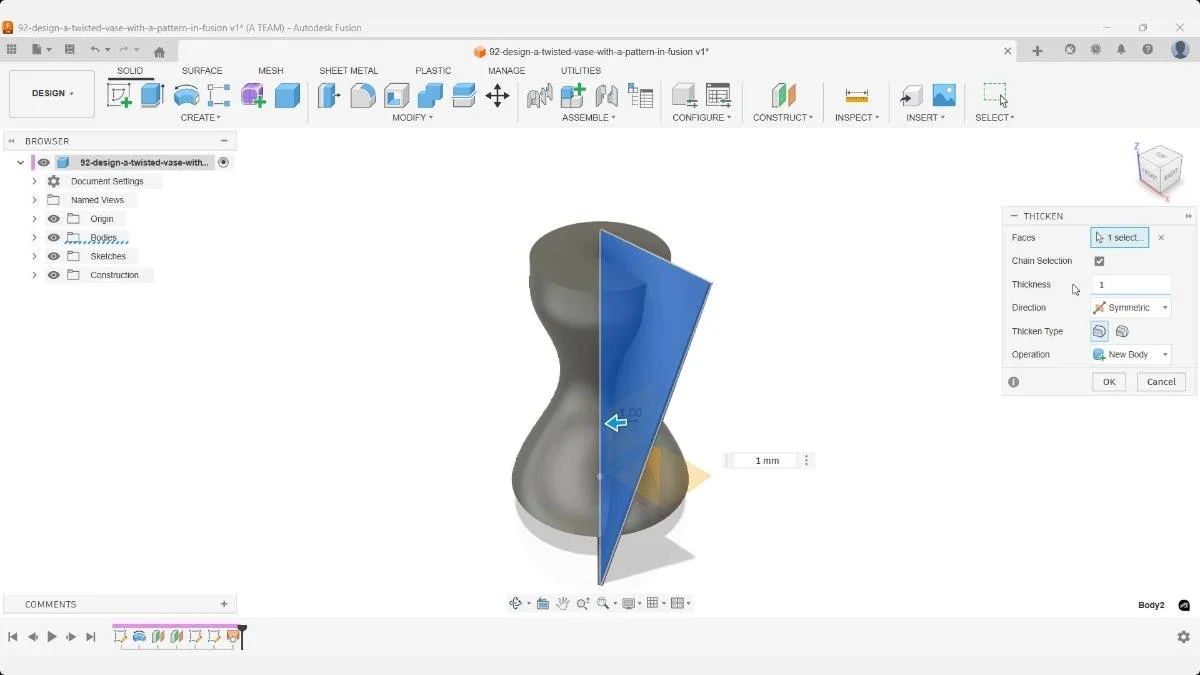Disable the Chain Selection checkbox
1200x675 pixels.
point(1099,260)
